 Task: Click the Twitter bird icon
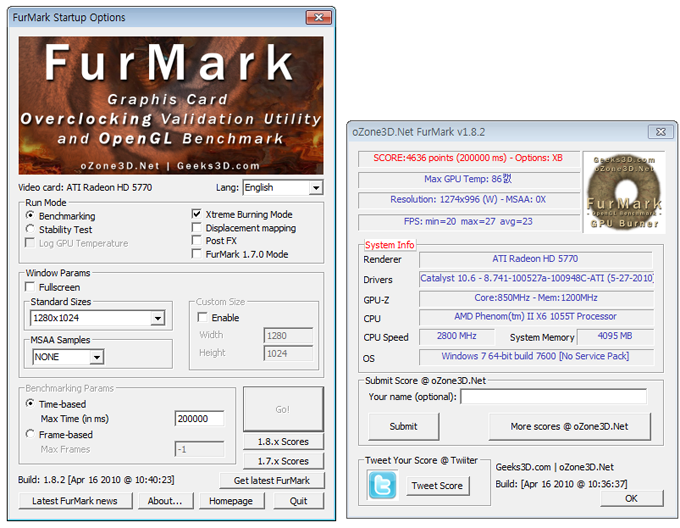point(382,485)
